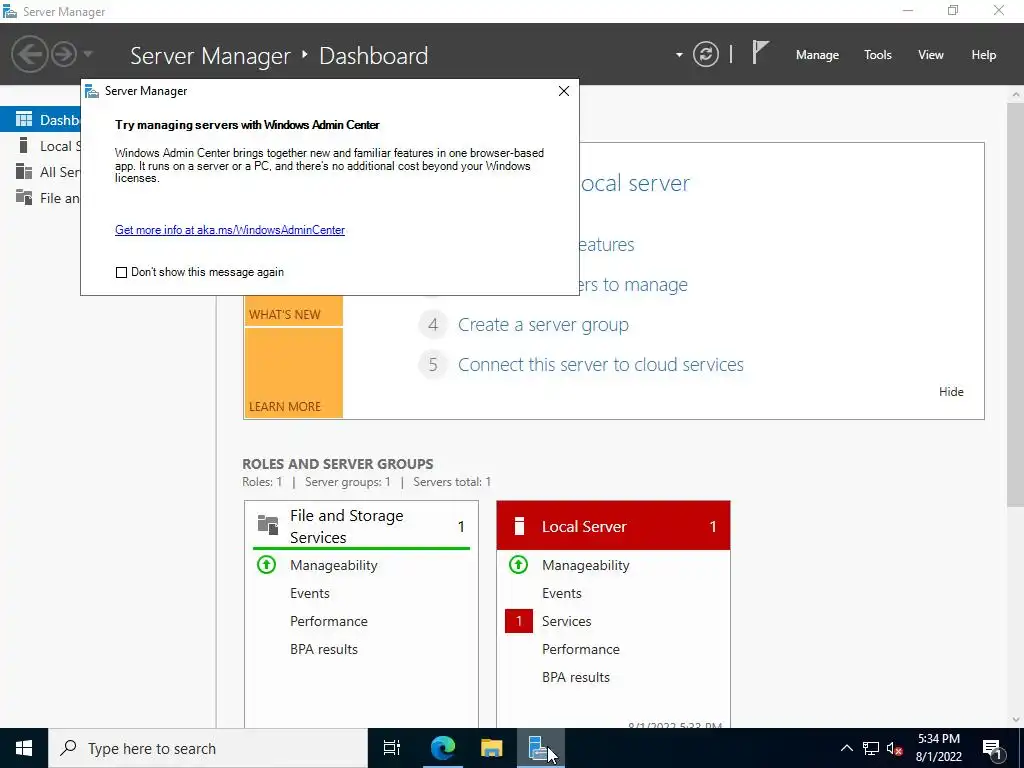1024x768 pixels.
Task: Select All Servers in the sidebar
Action: [40, 172]
